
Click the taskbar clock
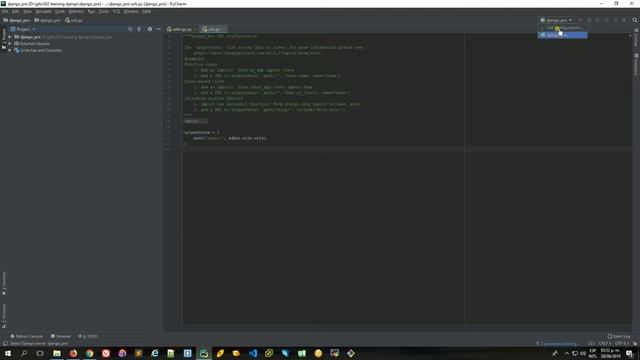(x=610, y=353)
